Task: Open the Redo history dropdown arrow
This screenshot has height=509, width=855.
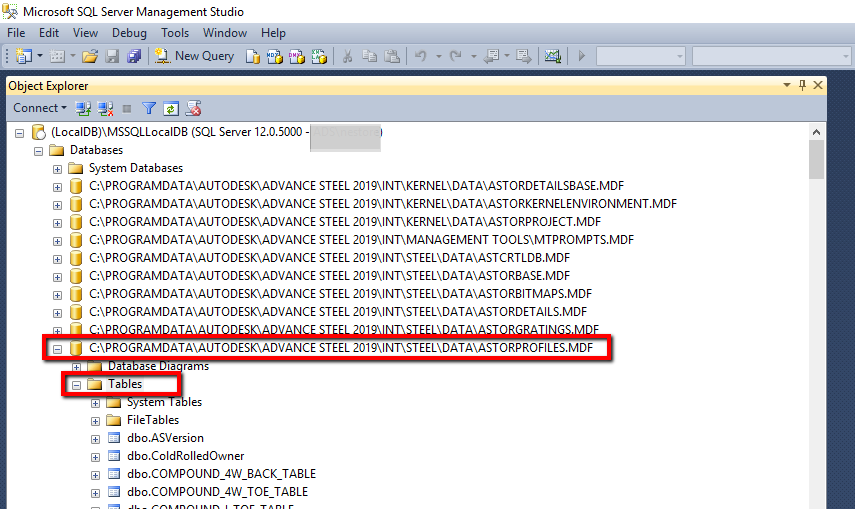Action: tap(474, 56)
